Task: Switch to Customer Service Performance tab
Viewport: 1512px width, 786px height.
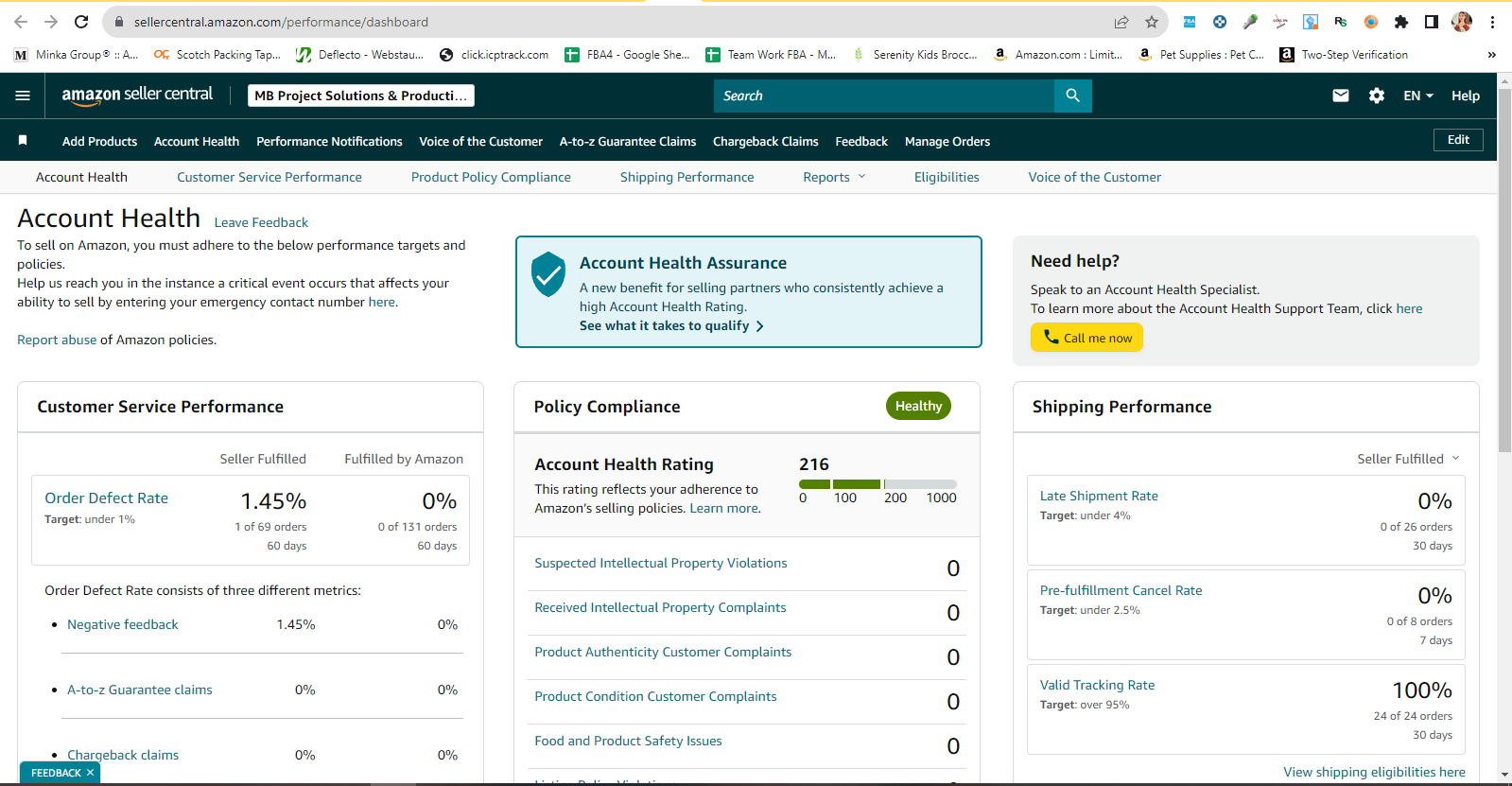Action: coord(269,177)
